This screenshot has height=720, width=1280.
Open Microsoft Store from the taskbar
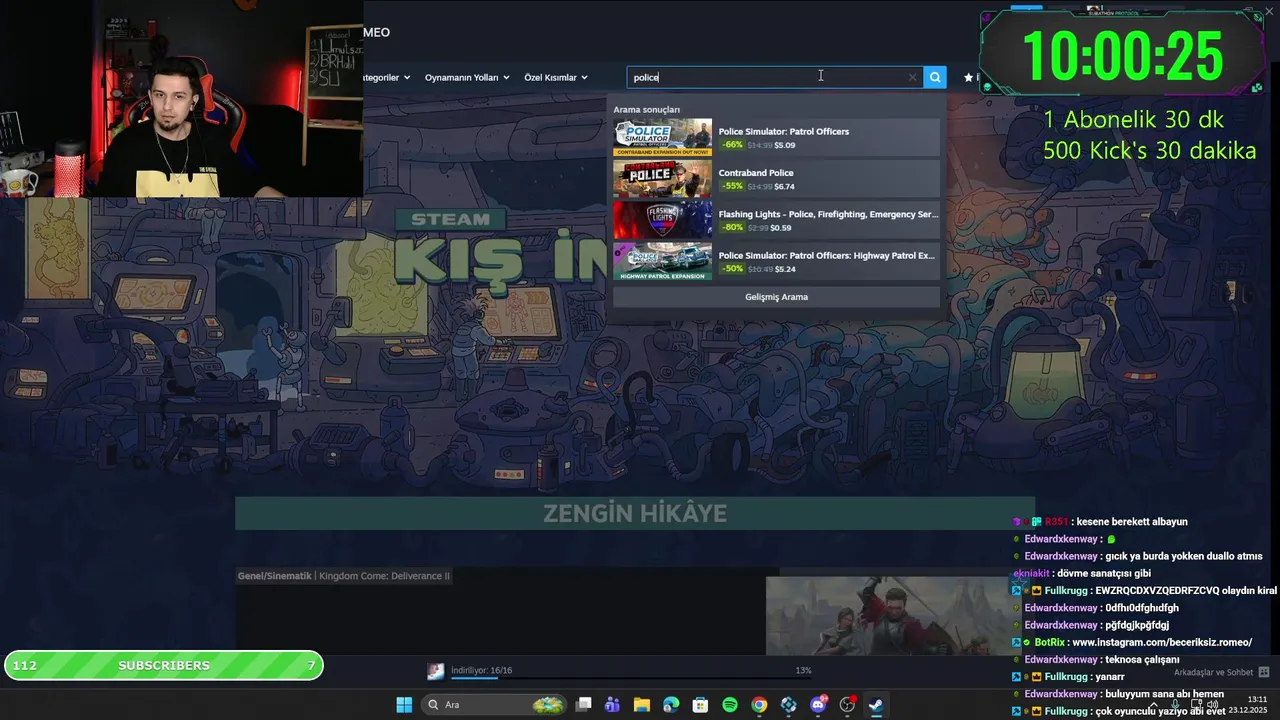click(700, 705)
